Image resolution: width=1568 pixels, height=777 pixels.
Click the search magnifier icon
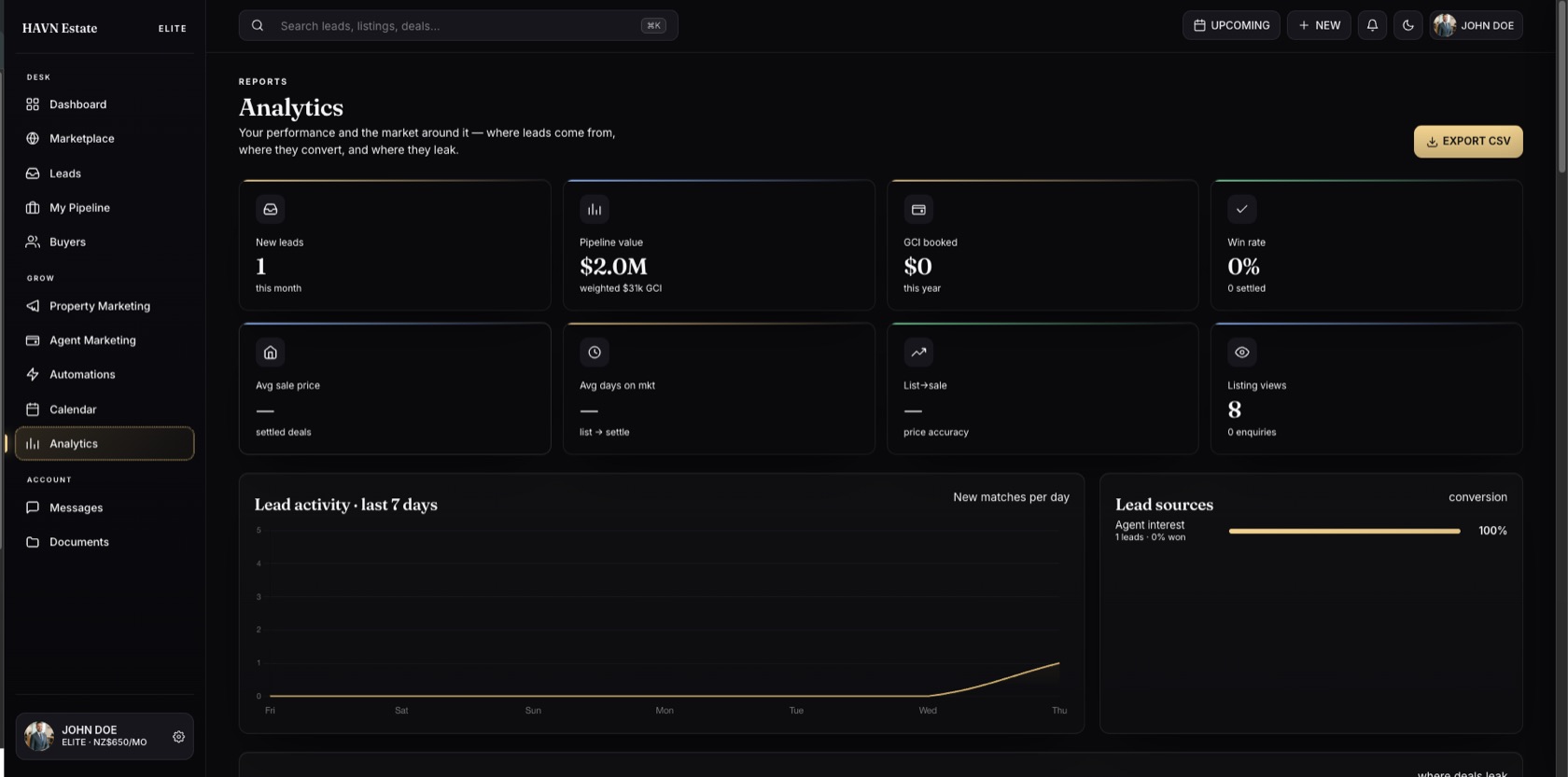258,25
